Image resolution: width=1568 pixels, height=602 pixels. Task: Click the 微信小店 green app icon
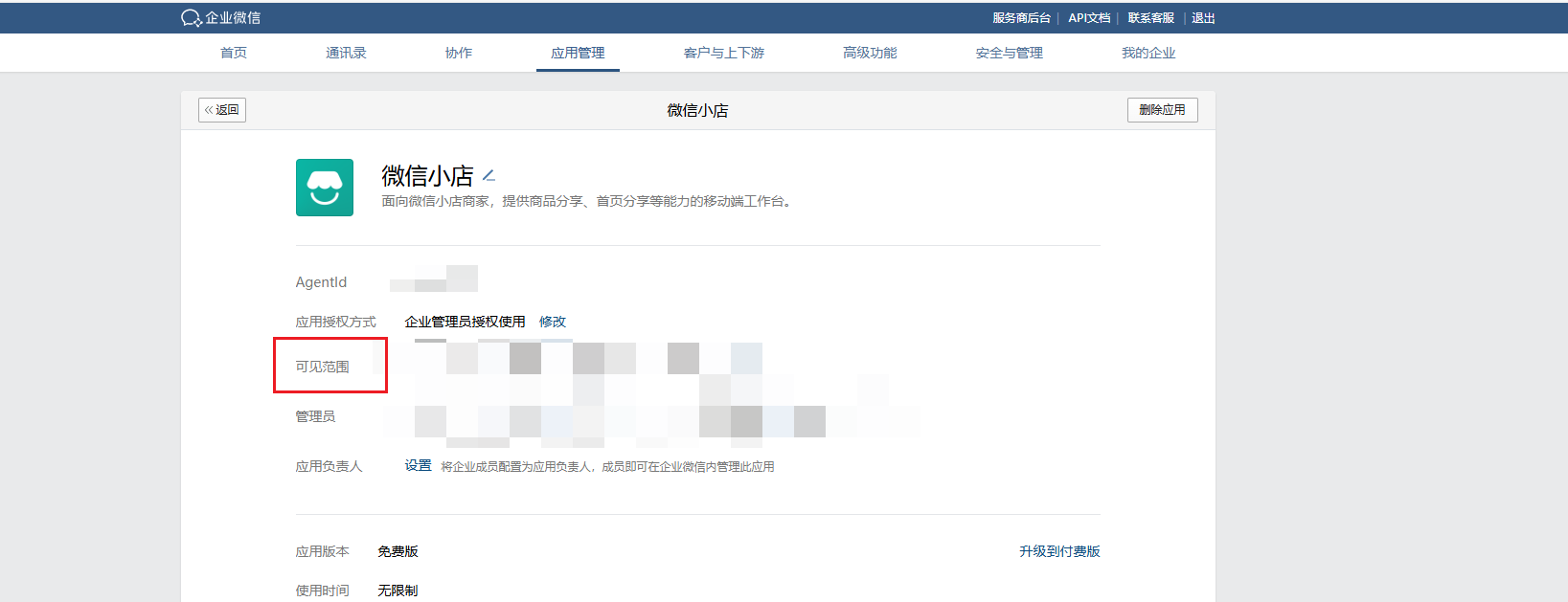coord(325,188)
